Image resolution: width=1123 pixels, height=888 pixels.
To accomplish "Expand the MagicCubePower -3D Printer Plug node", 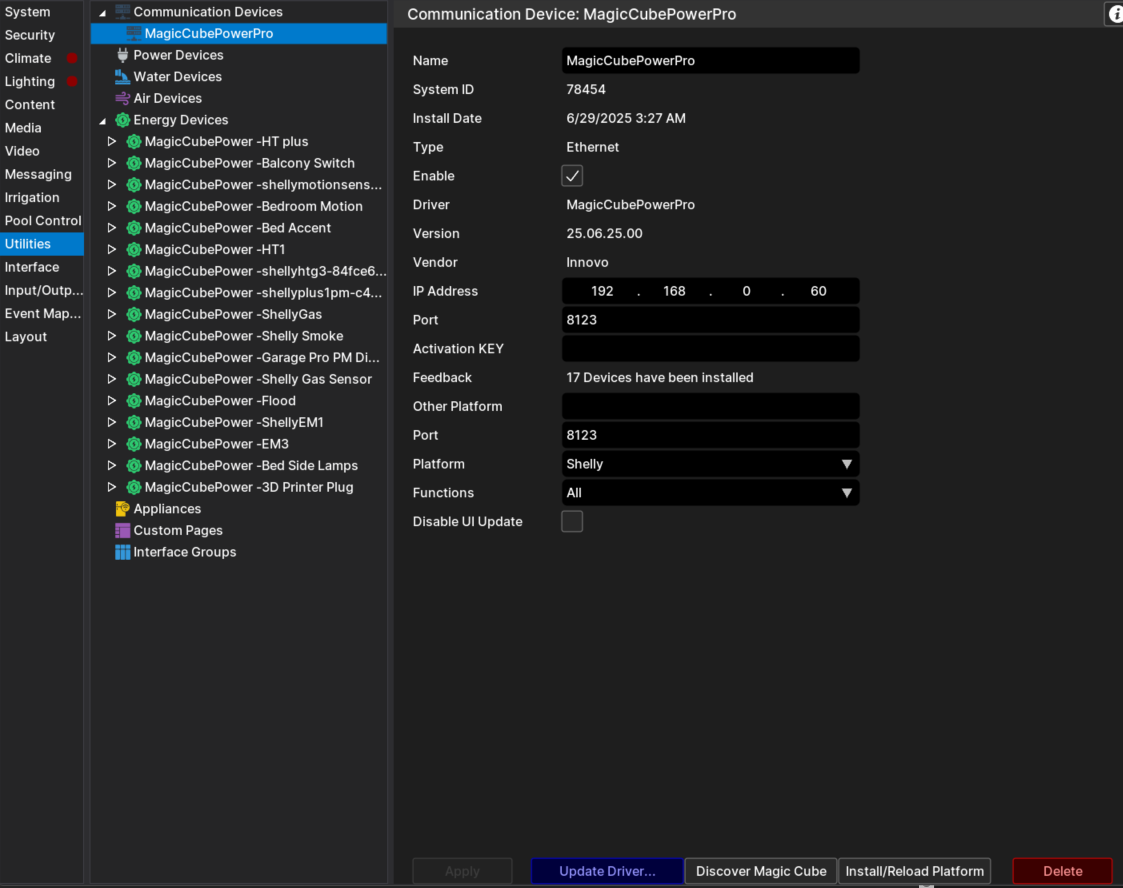I will [x=112, y=487].
